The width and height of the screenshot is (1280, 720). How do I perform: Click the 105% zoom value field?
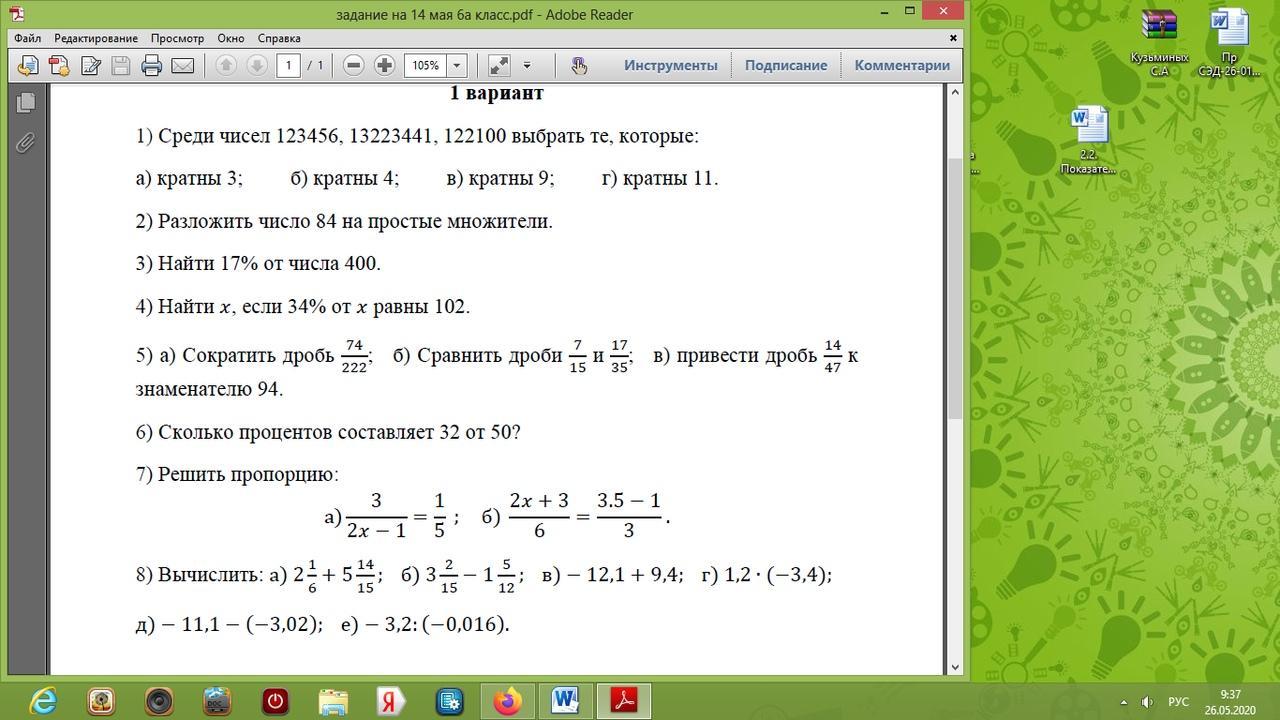tap(426, 66)
